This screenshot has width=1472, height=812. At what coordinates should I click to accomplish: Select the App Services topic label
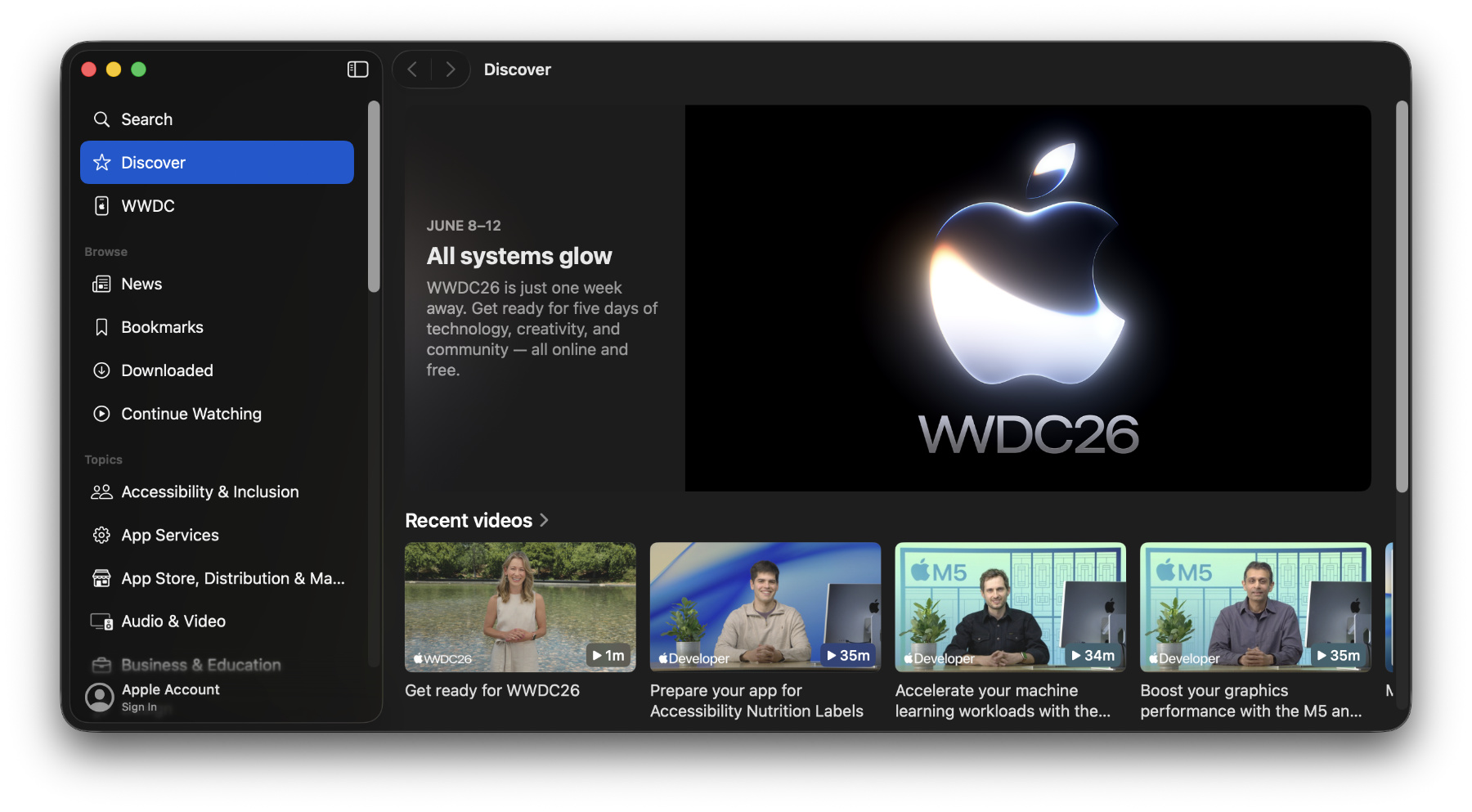coord(170,535)
